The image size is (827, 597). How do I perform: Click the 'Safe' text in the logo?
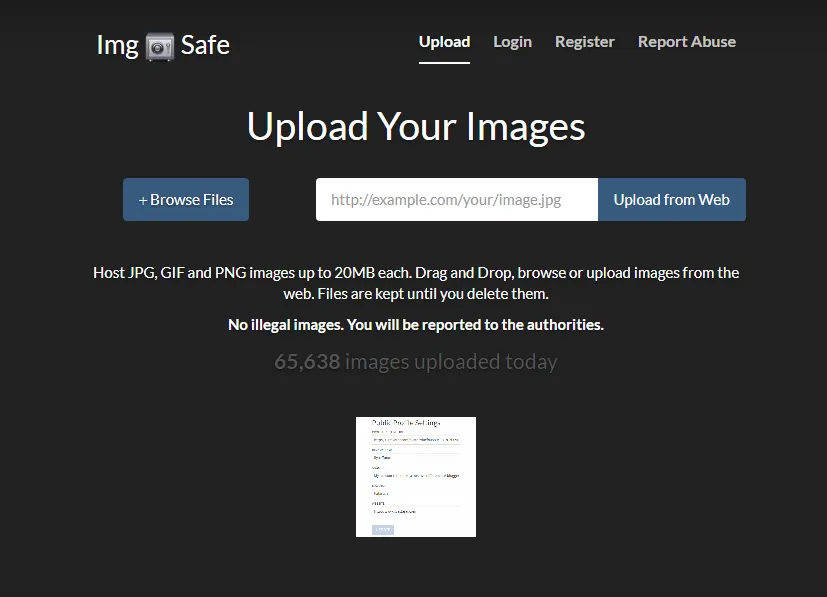[x=205, y=45]
